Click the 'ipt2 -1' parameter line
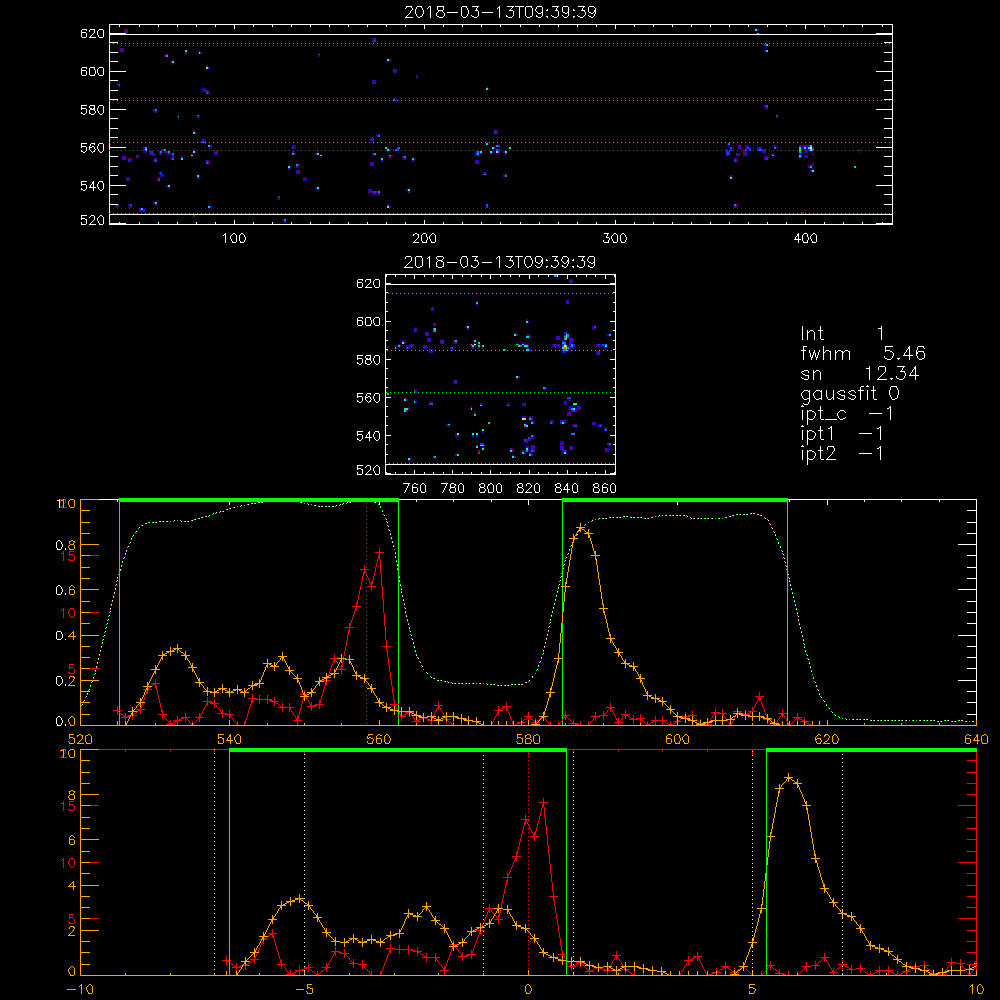The height and width of the screenshot is (1000, 1000). (x=842, y=453)
